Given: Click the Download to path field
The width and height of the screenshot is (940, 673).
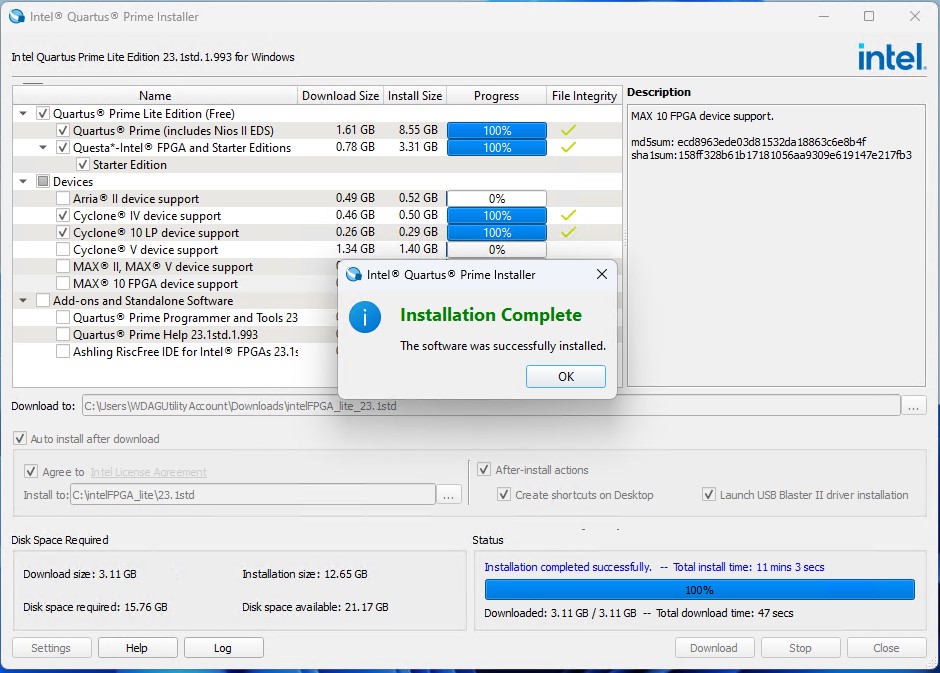Looking at the screenshot, I should (491, 406).
